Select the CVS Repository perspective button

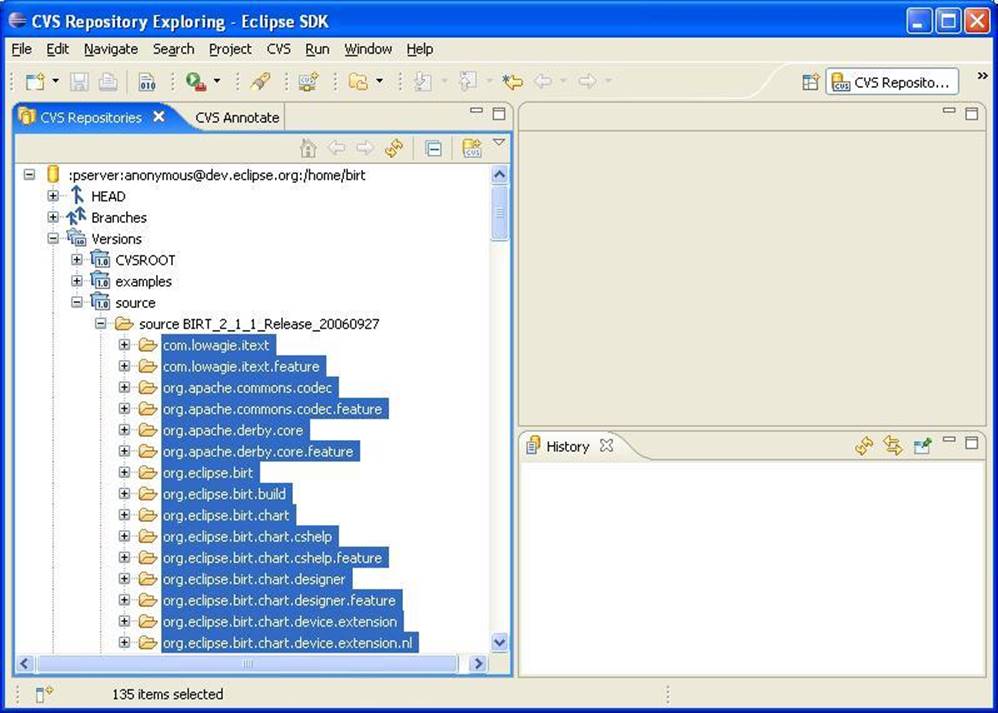coord(892,82)
